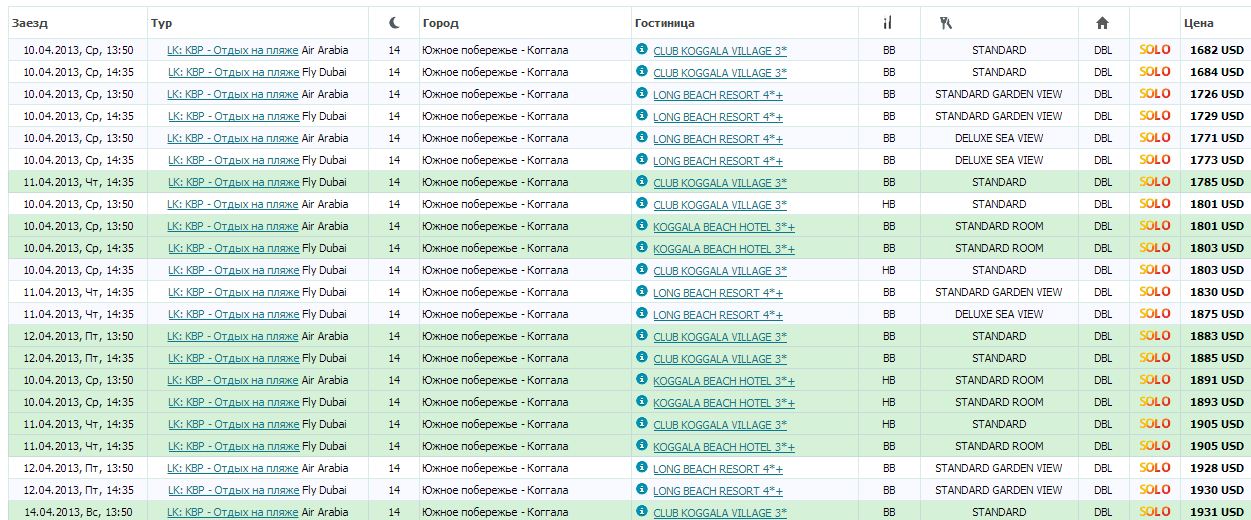The width and height of the screenshot is (1251, 520).
Task: Click the Тур column header
Action: coord(161,23)
